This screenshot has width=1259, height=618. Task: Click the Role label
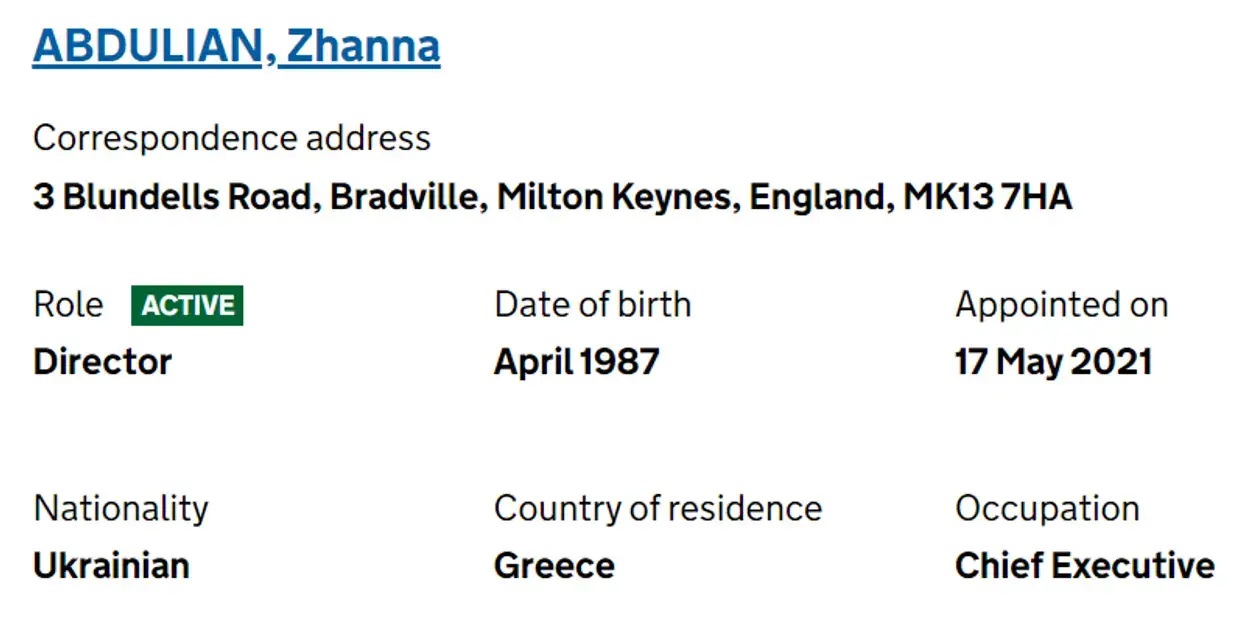point(68,305)
